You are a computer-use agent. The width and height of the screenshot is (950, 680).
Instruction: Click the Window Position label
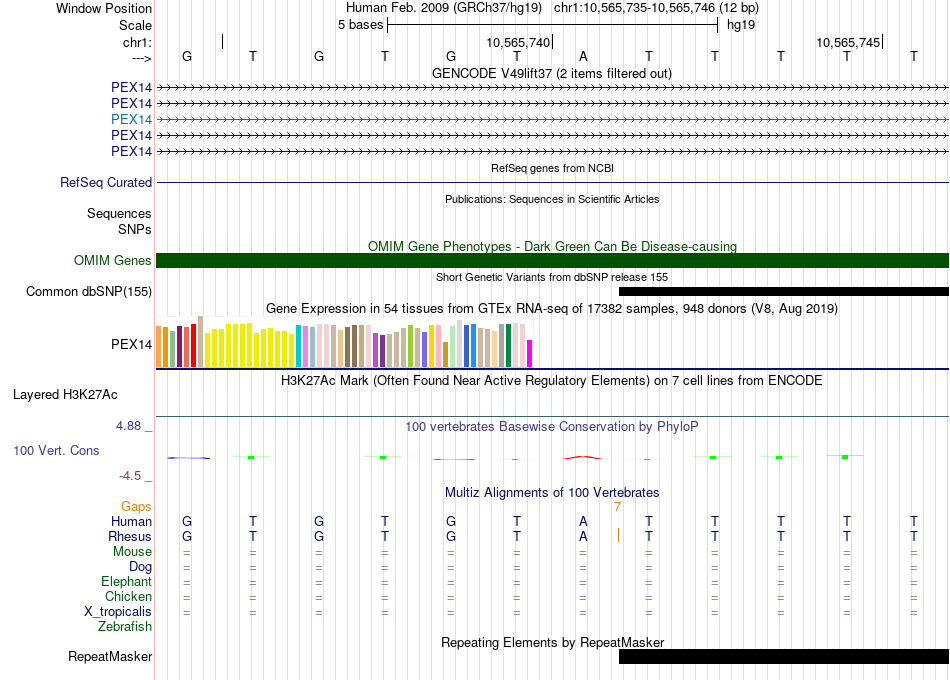tap(104, 8)
